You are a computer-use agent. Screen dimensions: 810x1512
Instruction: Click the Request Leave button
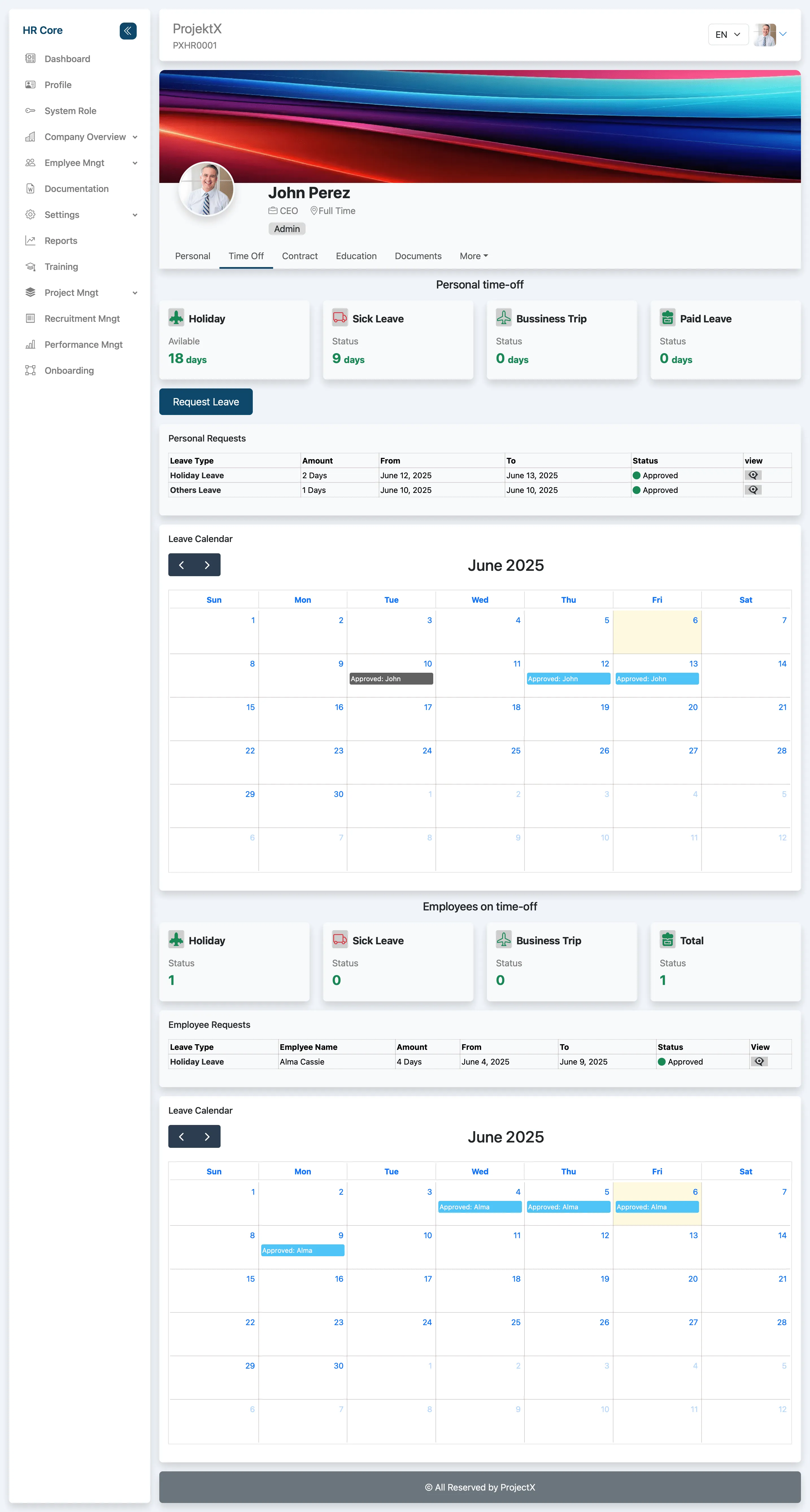point(206,401)
